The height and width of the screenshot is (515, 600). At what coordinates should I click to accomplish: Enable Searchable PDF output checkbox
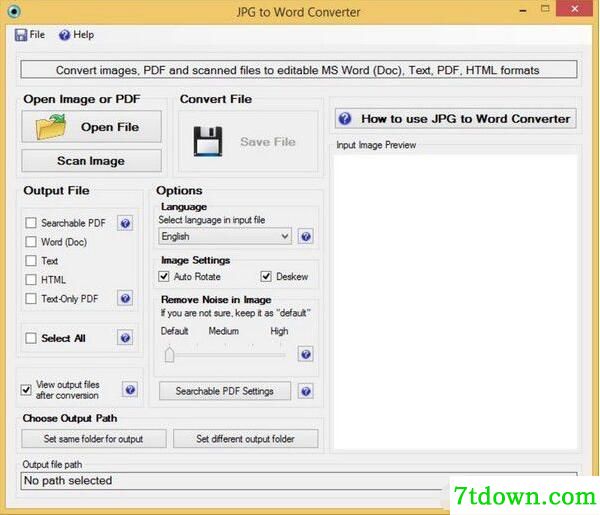coord(31,223)
